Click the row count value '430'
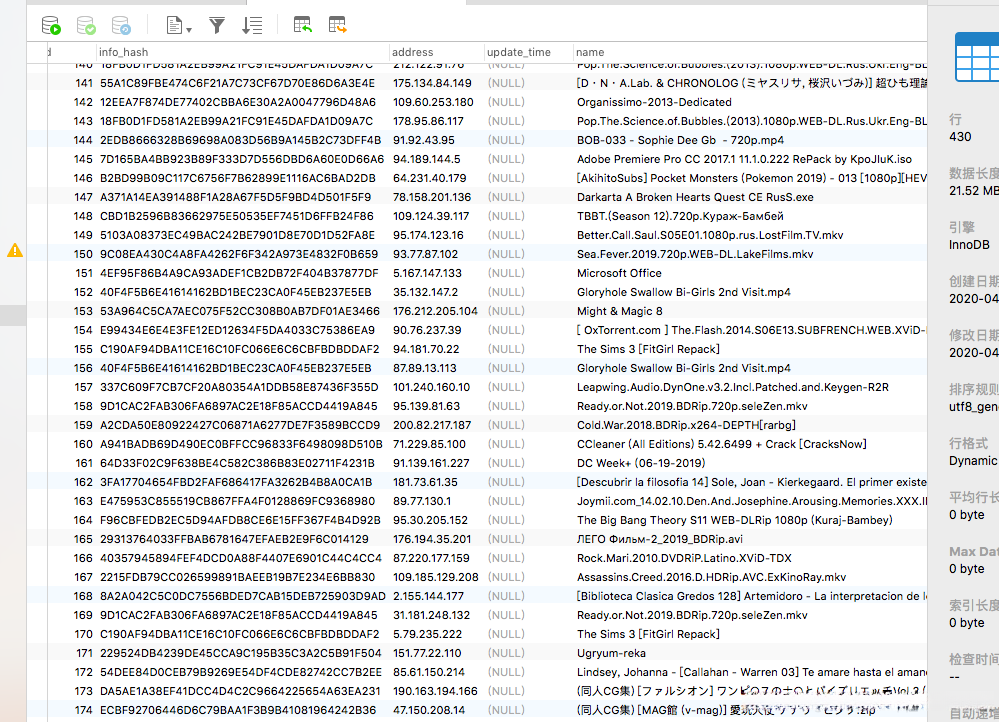 (x=960, y=137)
